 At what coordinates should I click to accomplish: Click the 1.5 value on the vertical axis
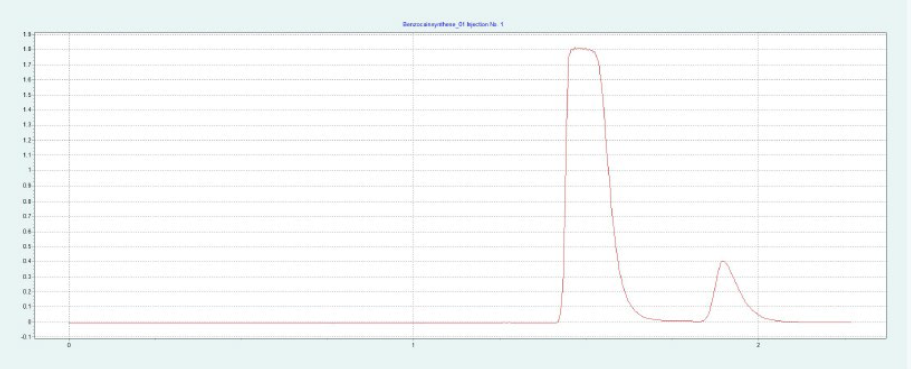27,95
